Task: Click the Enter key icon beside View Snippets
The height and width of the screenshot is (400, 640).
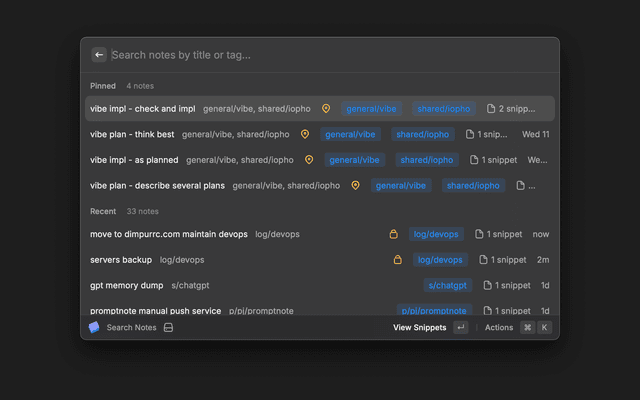Action: click(460, 327)
